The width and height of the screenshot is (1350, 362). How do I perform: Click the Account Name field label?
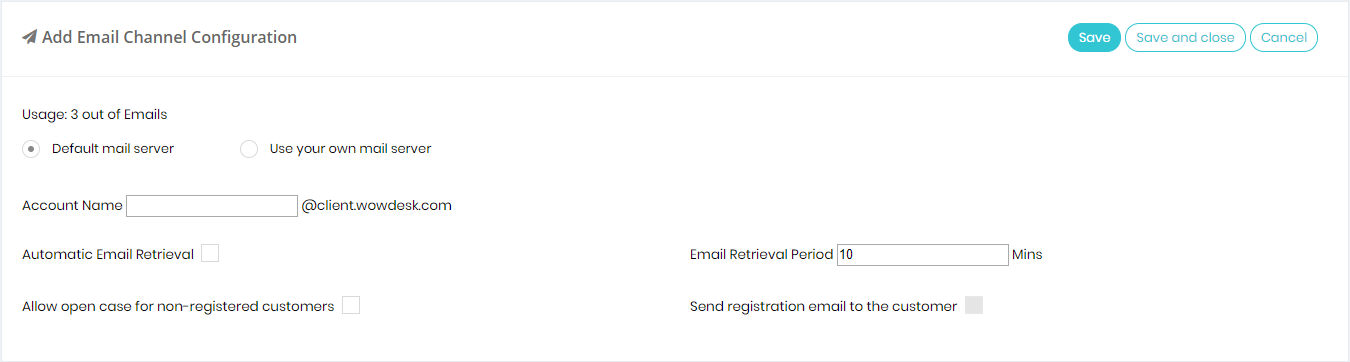[72, 206]
